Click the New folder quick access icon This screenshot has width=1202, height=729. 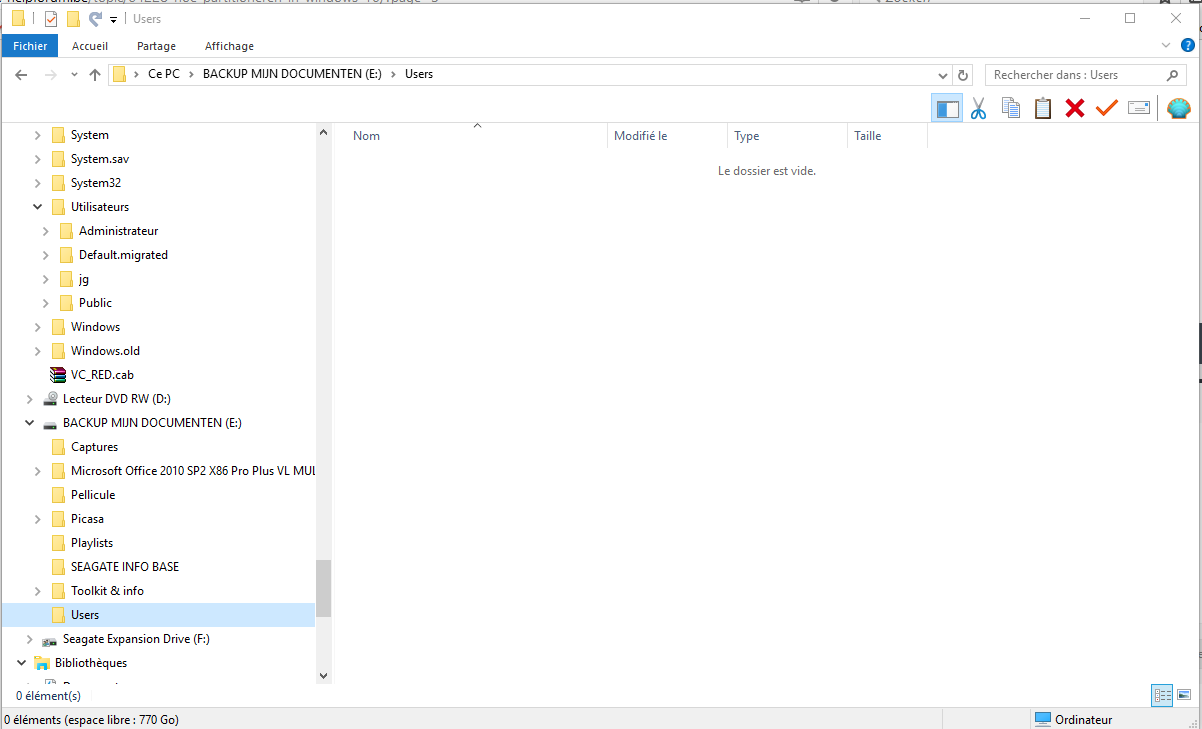(73, 19)
